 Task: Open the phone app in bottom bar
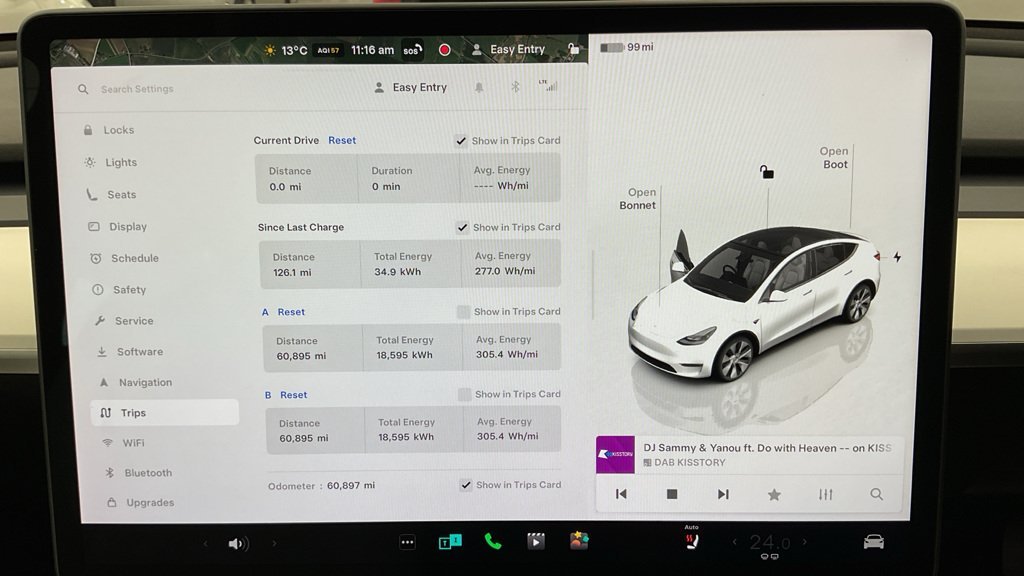pos(492,541)
